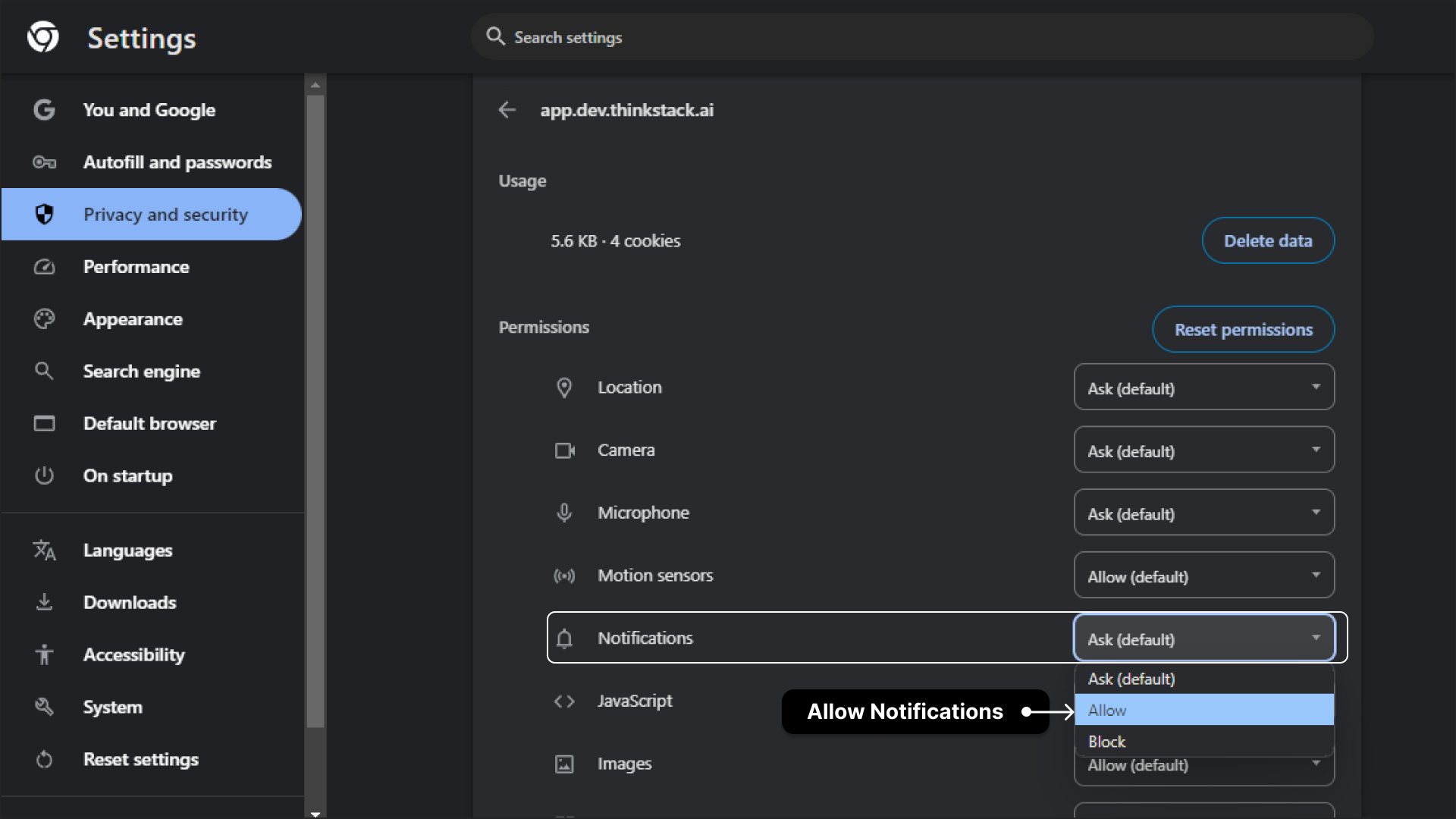Open the Microphone permission dropdown
The width and height of the screenshot is (1456, 819).
(1204, 513)
